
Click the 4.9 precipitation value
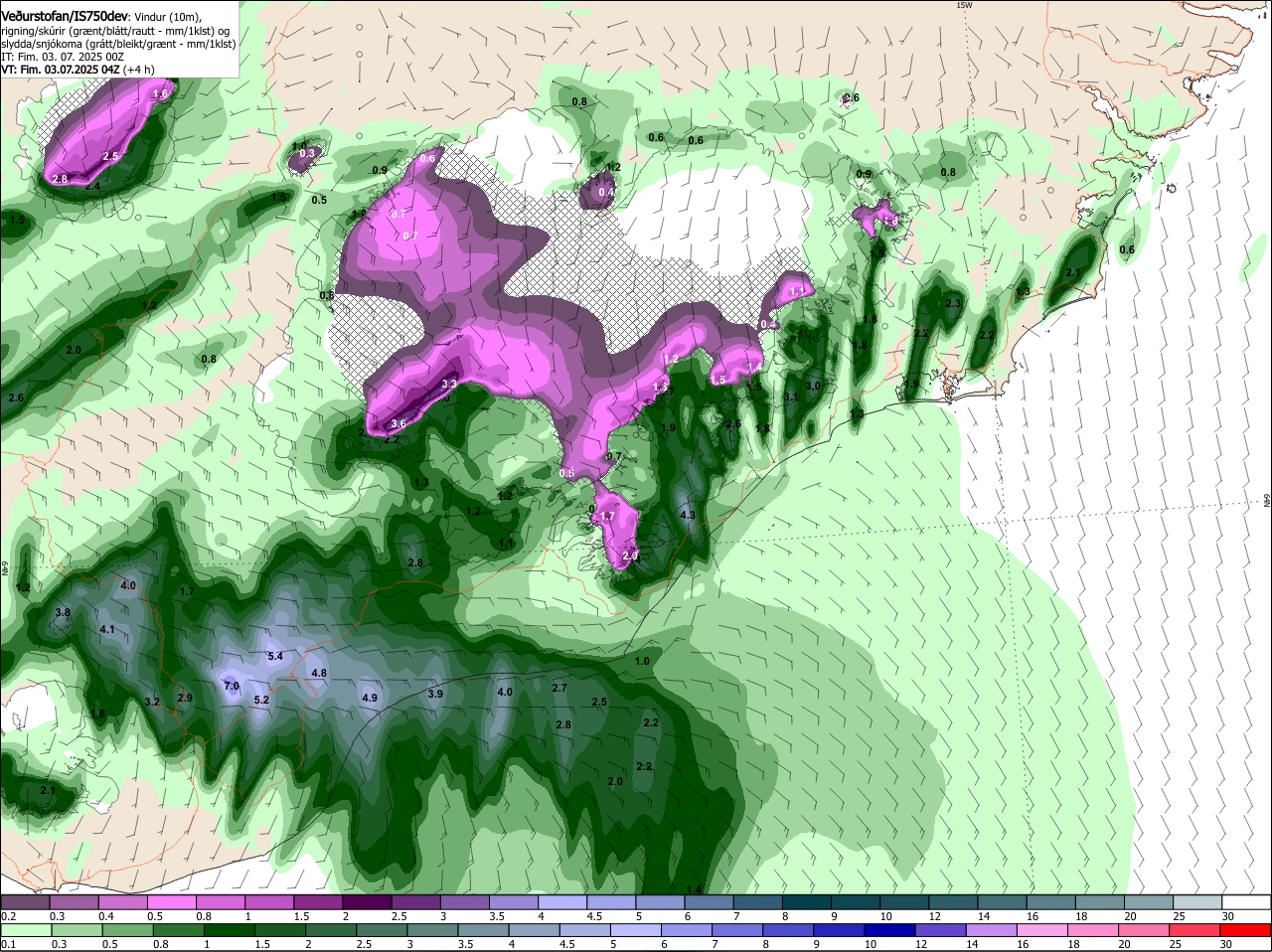coord(370,698)
